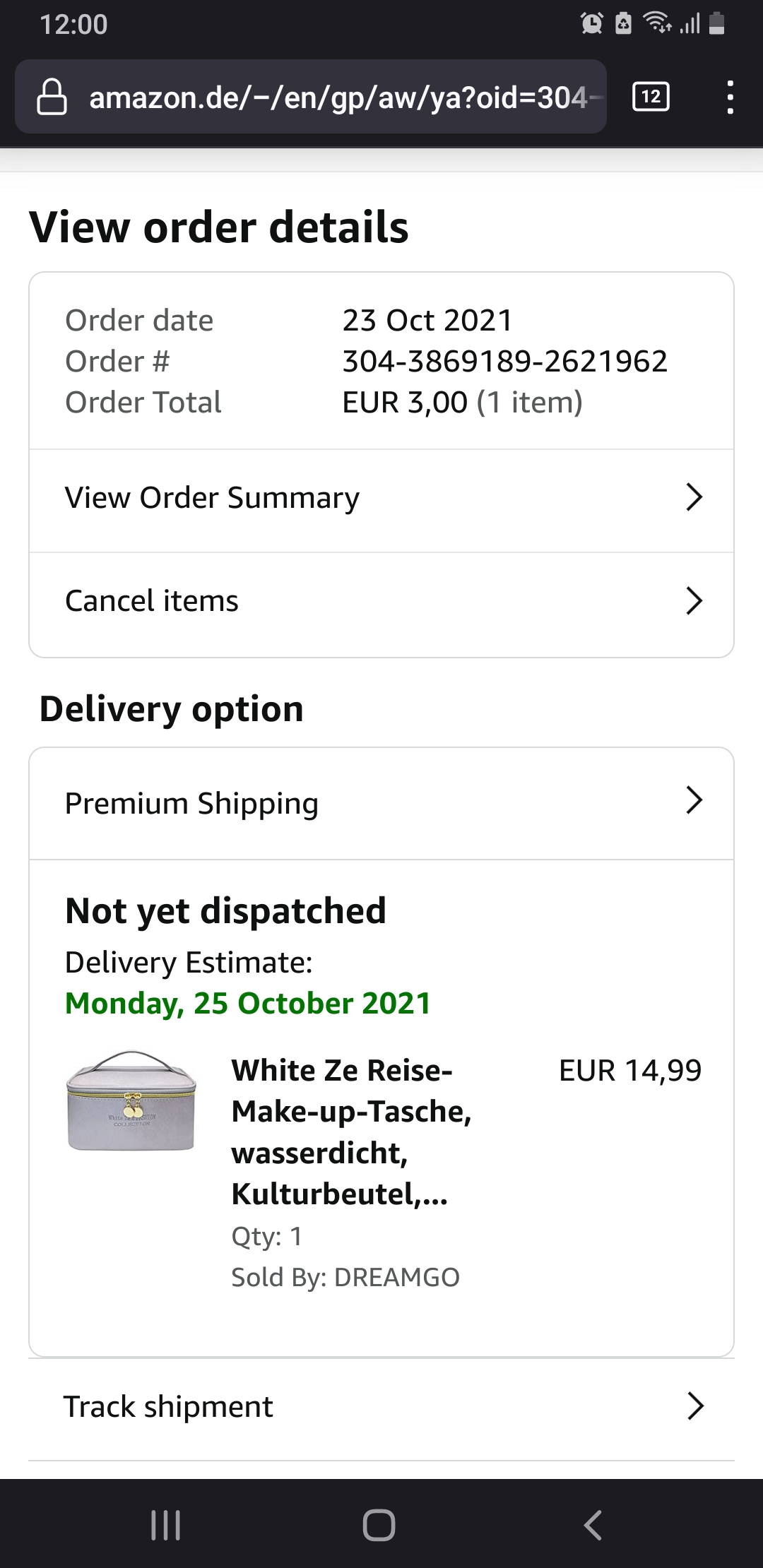The height and width of the screenshot is (1568, 763).
Task: Tap the makeup bag product thumbnail
Action: [131, 1100]
